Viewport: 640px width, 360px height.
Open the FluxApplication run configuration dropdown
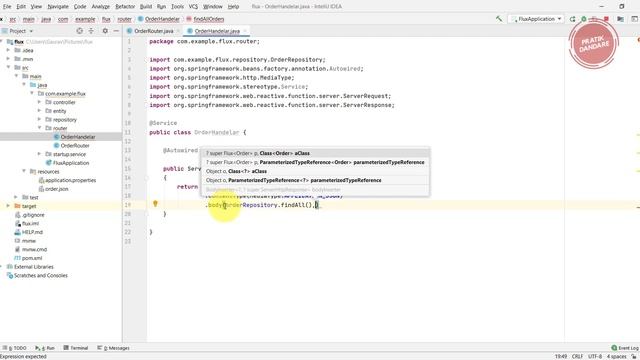(536, 19)
